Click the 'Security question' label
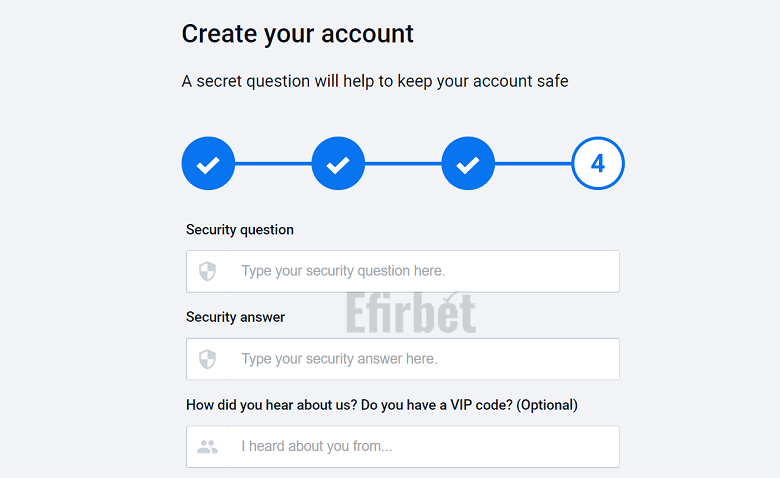The image size is (780, 478). pos(240,230)
